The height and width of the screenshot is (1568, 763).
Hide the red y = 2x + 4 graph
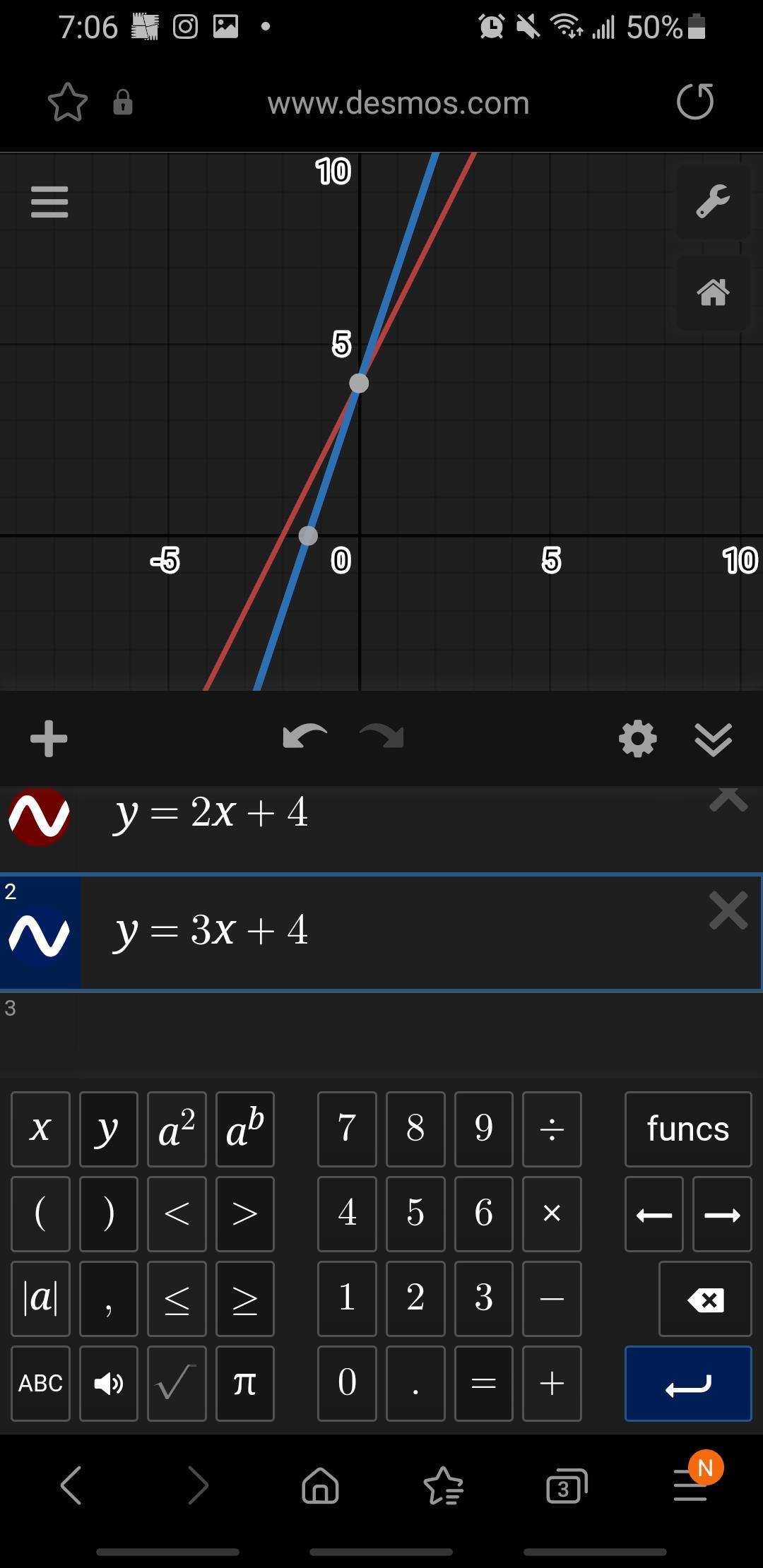click(39, 816)
